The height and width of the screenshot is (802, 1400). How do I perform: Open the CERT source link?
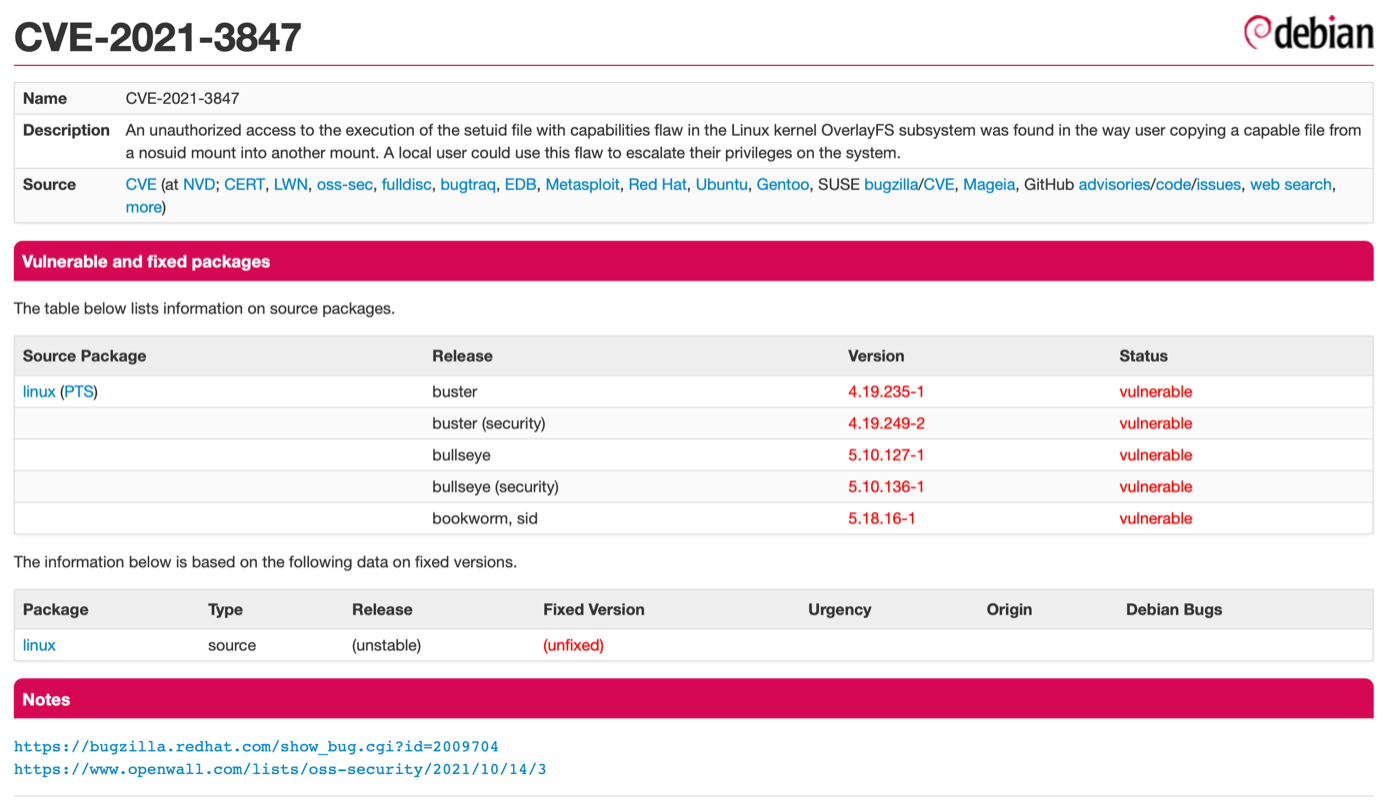[x=244, y=184]
